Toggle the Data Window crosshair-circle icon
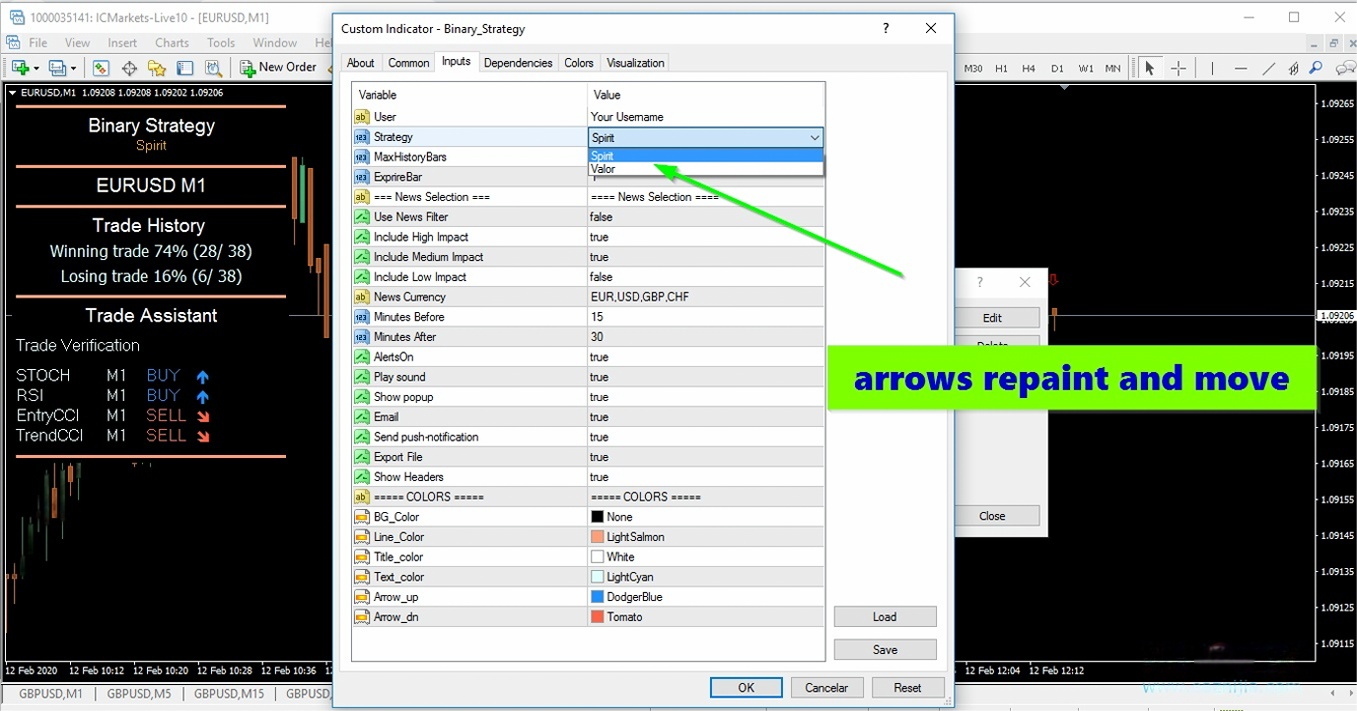 (129, 68)
